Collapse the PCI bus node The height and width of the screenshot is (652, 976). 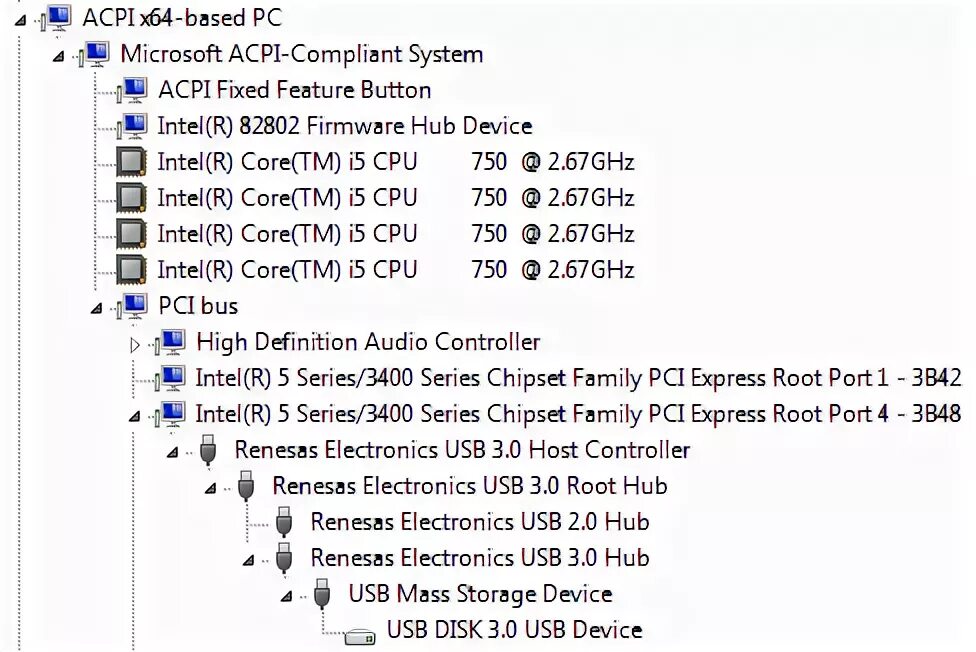98,307
